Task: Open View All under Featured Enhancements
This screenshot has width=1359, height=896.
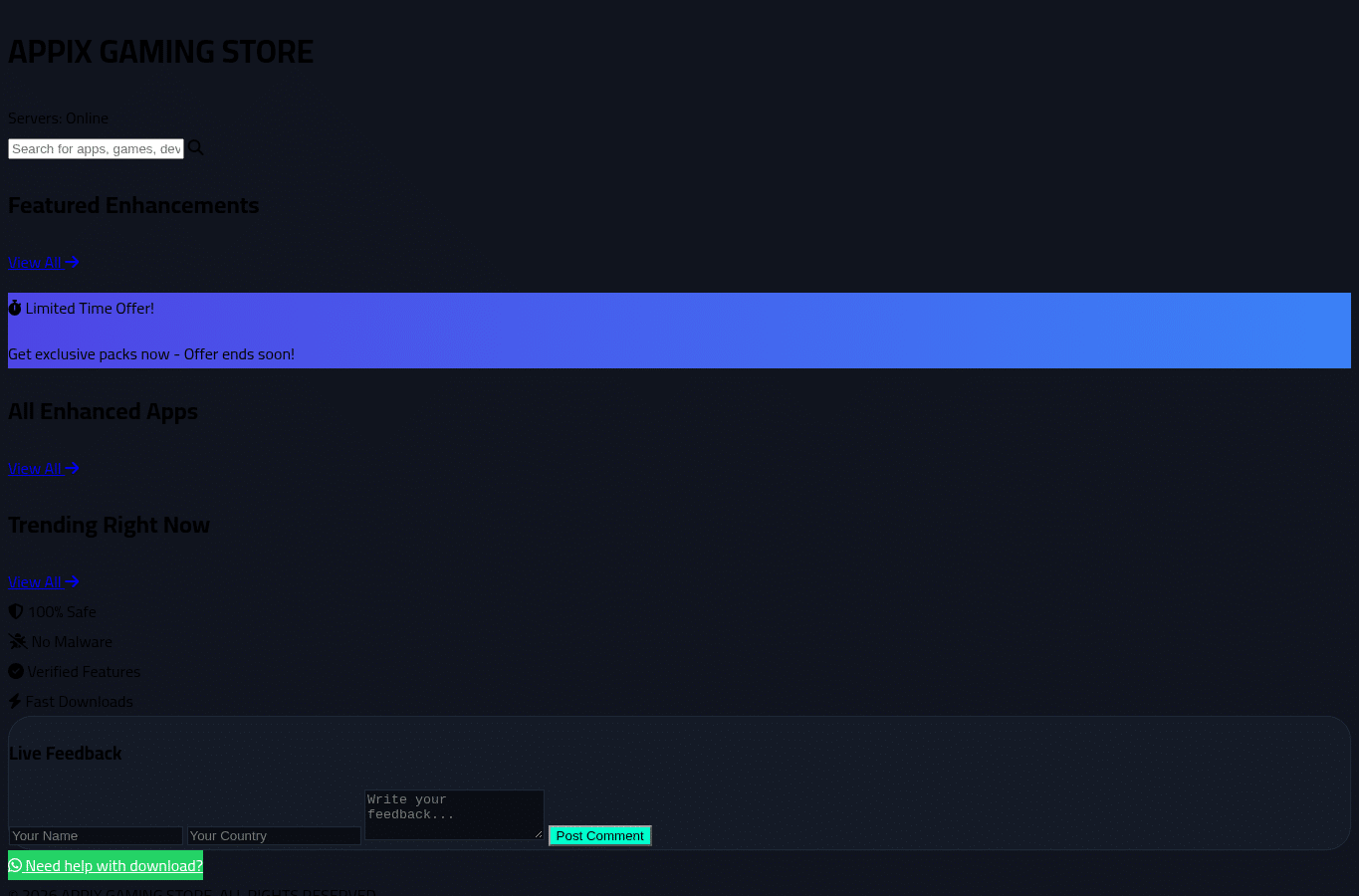Action: 44,262
